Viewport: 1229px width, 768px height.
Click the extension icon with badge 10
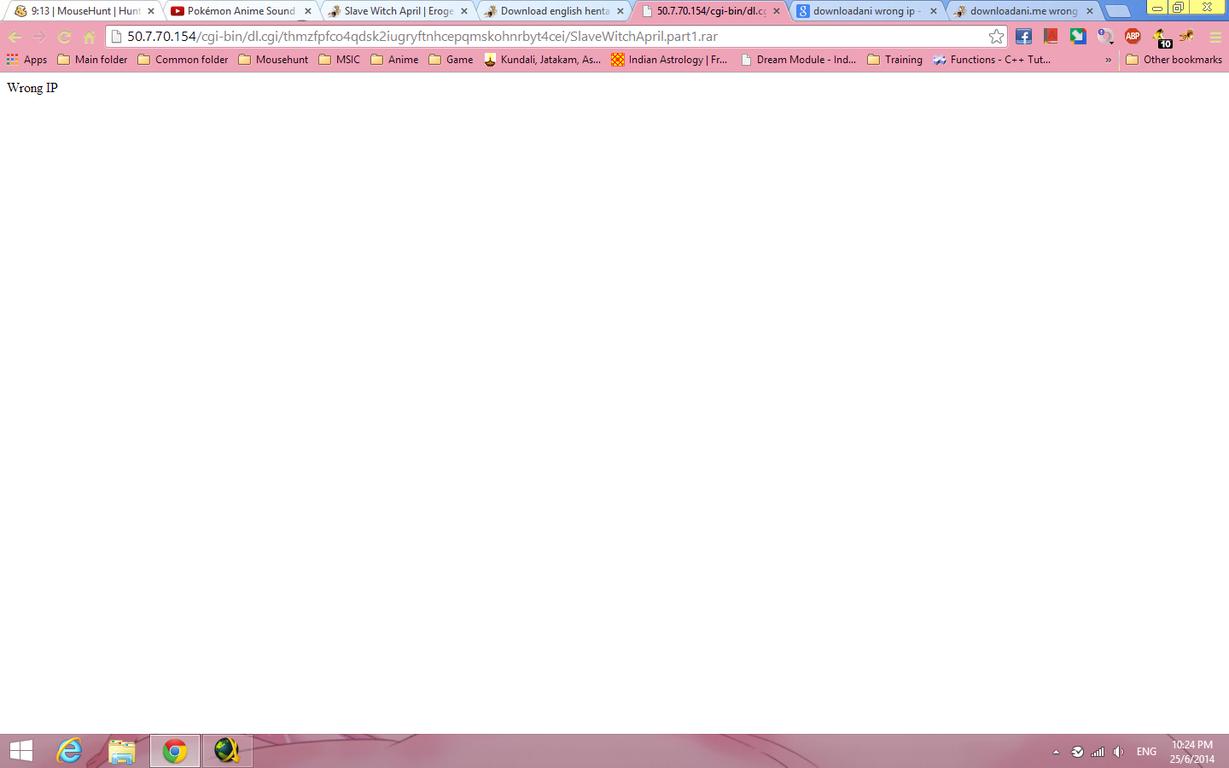(1161, 37)
